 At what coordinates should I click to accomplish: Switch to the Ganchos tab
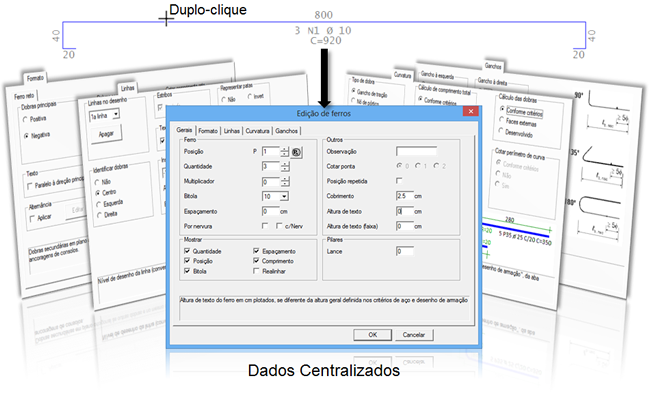(x=286, y=131)
